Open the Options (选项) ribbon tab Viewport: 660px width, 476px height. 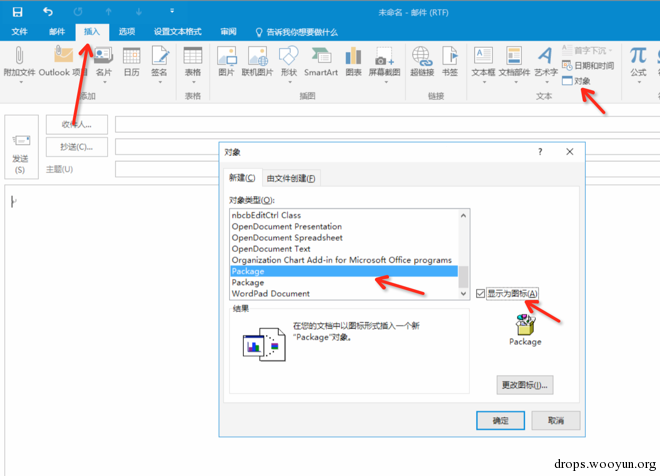127,32
